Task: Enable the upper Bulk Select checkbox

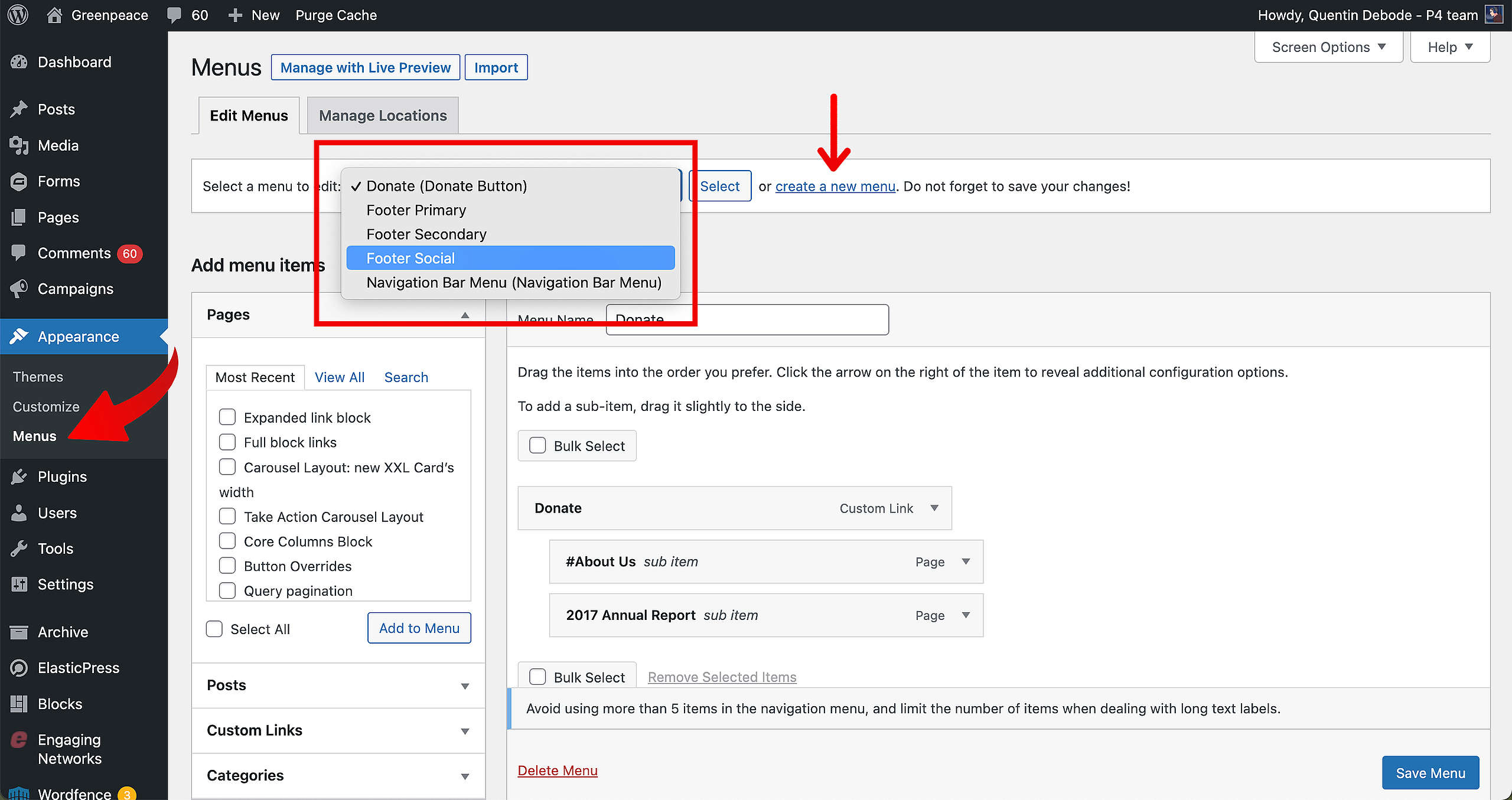Action: tap(537, 446)
